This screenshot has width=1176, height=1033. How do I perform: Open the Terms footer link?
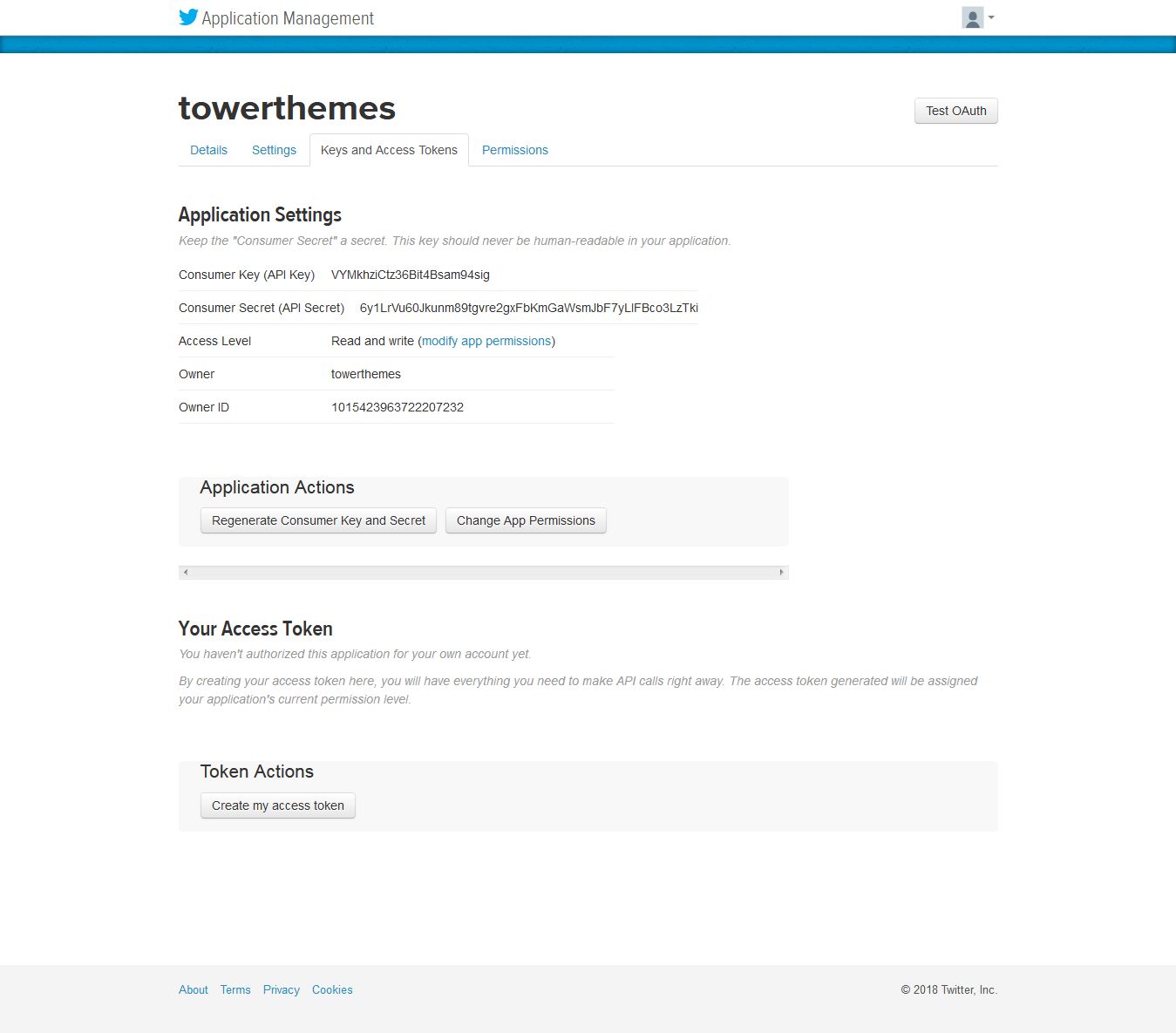(x=235, y=989)
